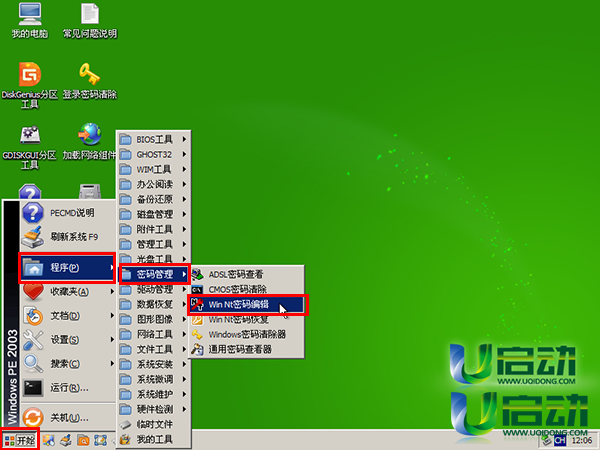Open the 我的电脑 desktop icon
600x450 pixels.
click(x=30, y=21)
